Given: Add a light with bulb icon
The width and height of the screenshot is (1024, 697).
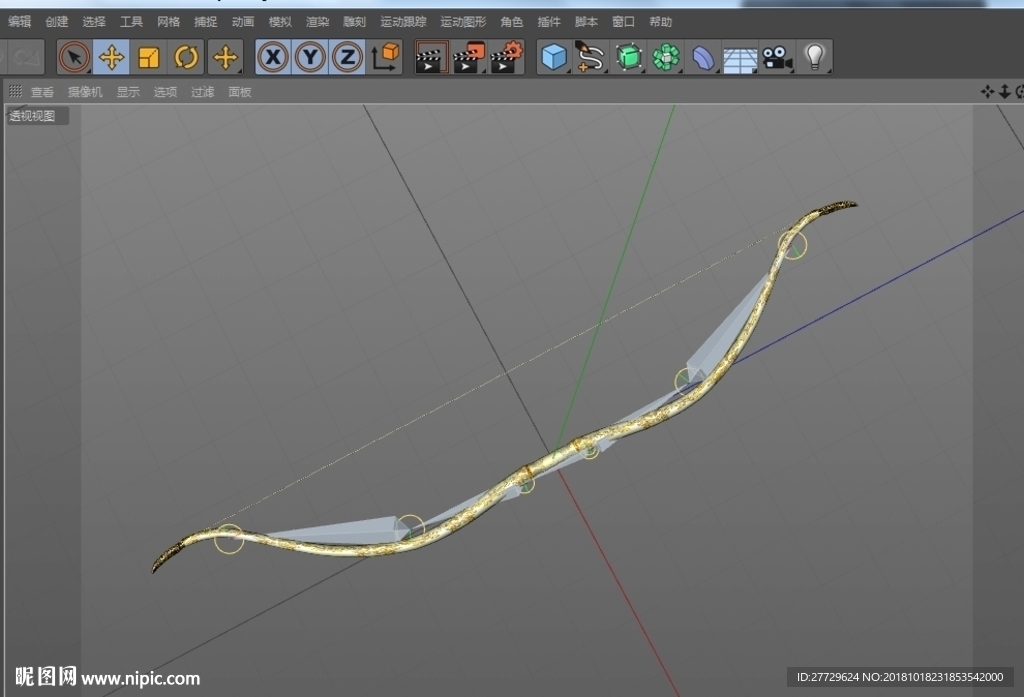Looking at the screenshot, I should (x=814, y=57).
